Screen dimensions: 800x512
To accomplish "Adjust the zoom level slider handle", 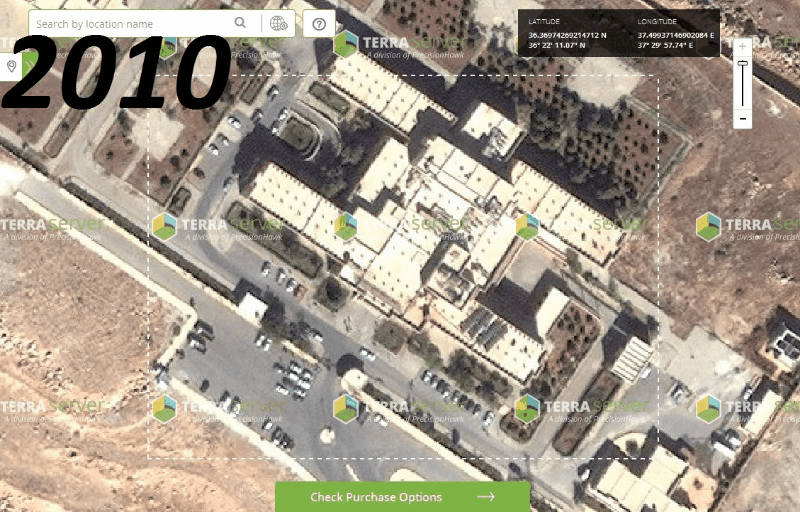I will (742, 63).
